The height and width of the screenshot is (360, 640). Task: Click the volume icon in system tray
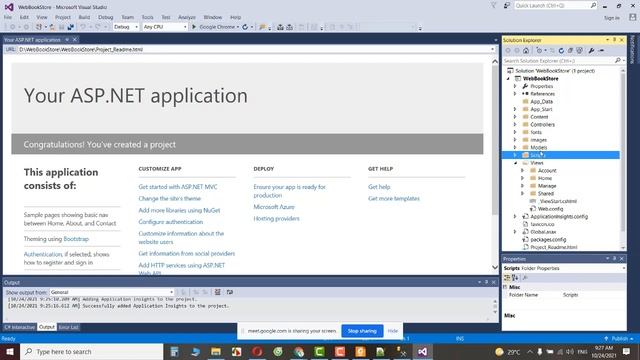[570, 351]
